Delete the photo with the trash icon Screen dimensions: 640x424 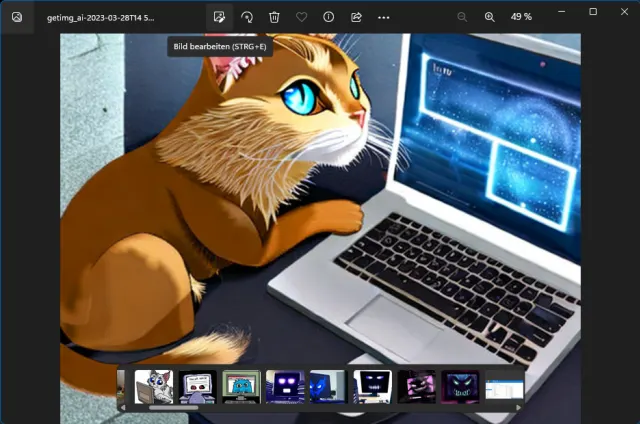point(274,17)
